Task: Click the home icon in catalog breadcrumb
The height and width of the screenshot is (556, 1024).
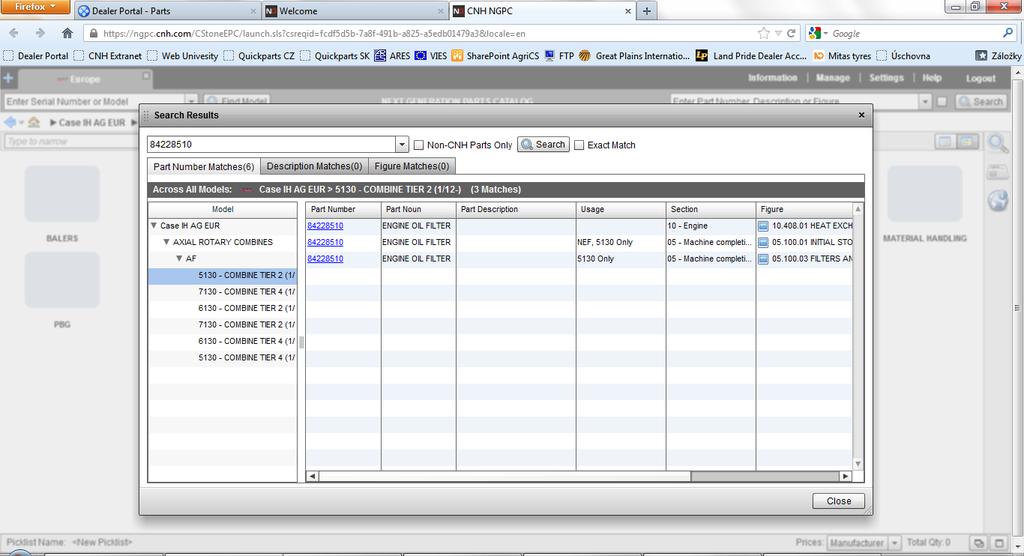Action: (x=34, y=122)
